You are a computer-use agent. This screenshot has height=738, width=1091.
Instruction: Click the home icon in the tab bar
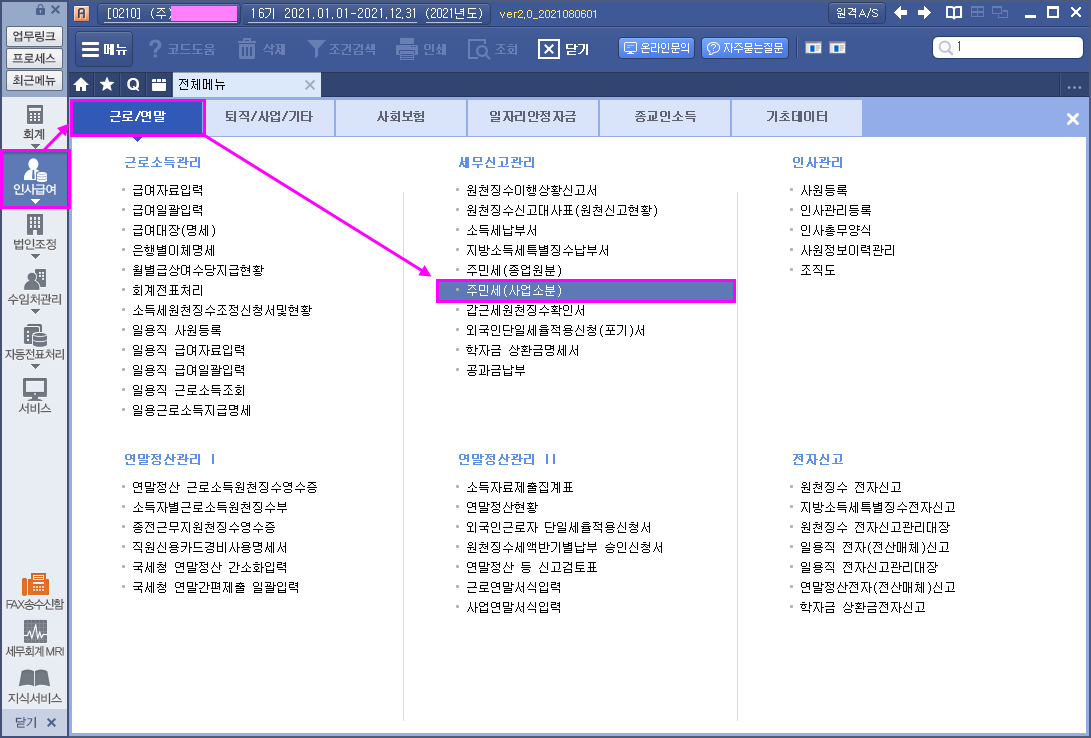(82, 85)
